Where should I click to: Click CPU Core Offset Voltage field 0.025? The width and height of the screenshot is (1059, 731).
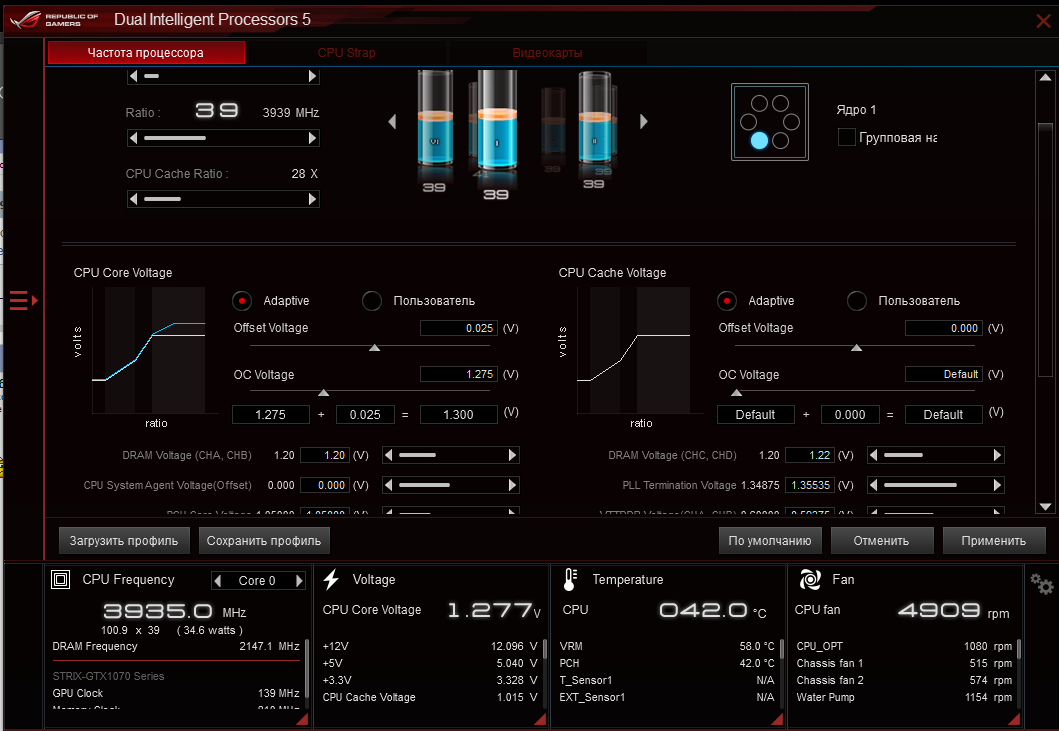459,328
